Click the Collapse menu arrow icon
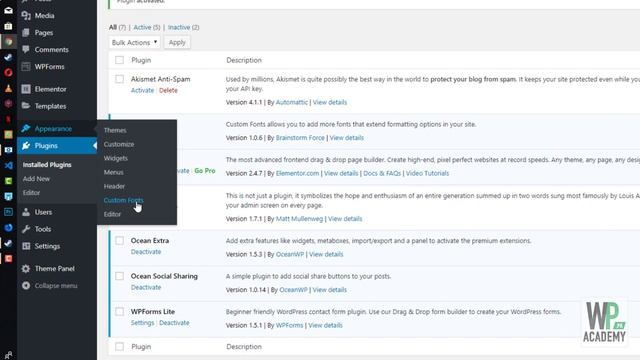The height and width of the screenshot is (360, 640). (26, 285)
